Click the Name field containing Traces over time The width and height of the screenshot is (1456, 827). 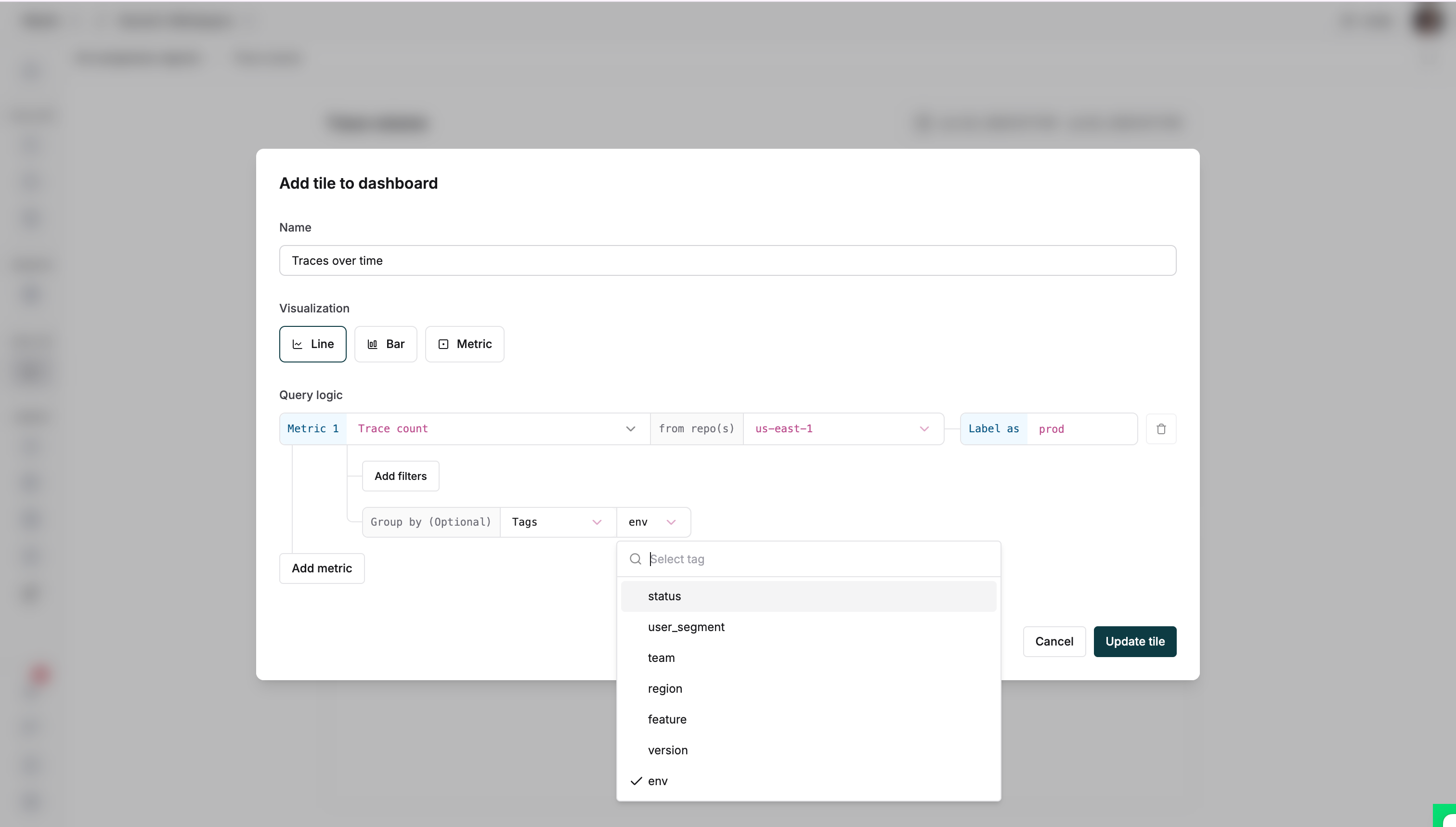pos(727,261)
